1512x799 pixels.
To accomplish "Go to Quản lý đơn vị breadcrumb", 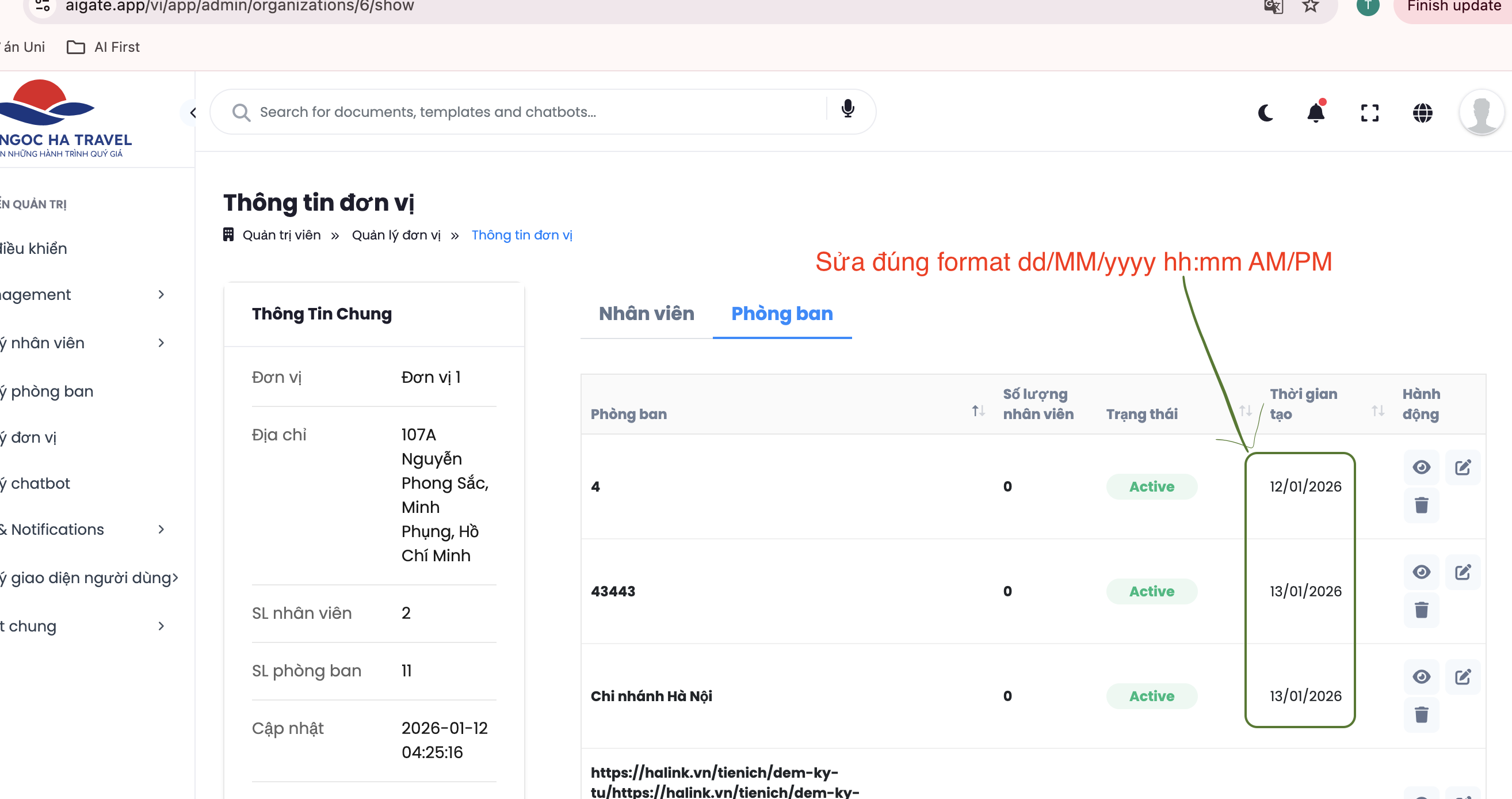I will [396, 235].
